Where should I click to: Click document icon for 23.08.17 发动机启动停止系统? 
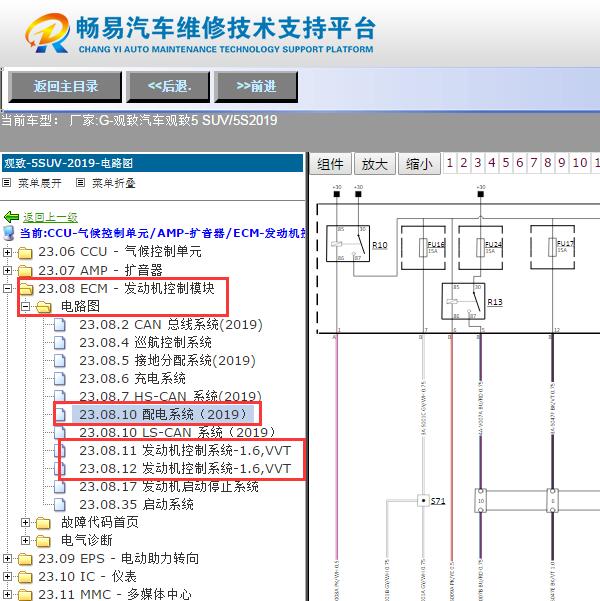pos(60,487)
